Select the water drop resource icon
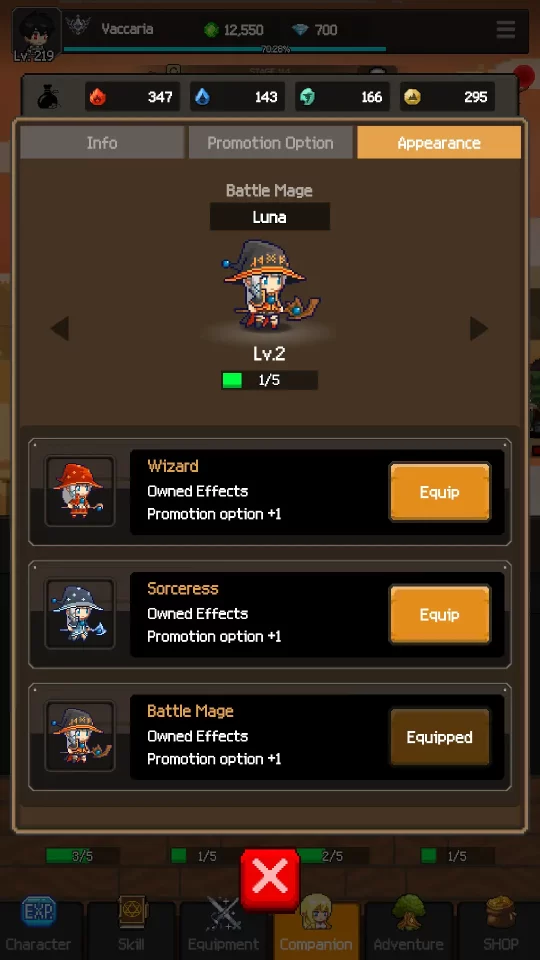 202,97
